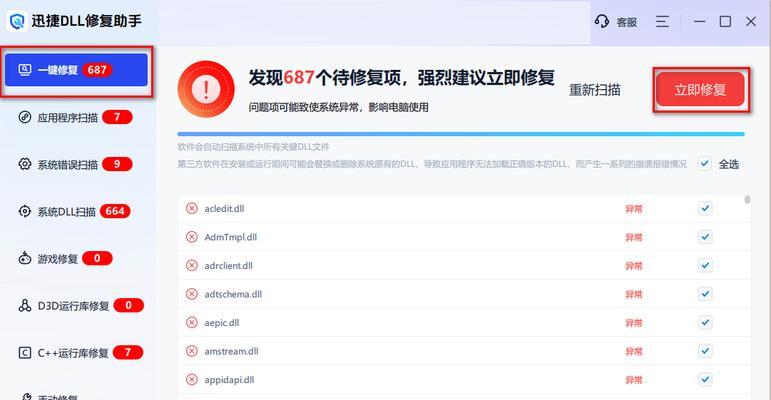Click the 系统DLL扫描 target icon
This screenshot has height=400, width=771.
[x=25, y=211]
